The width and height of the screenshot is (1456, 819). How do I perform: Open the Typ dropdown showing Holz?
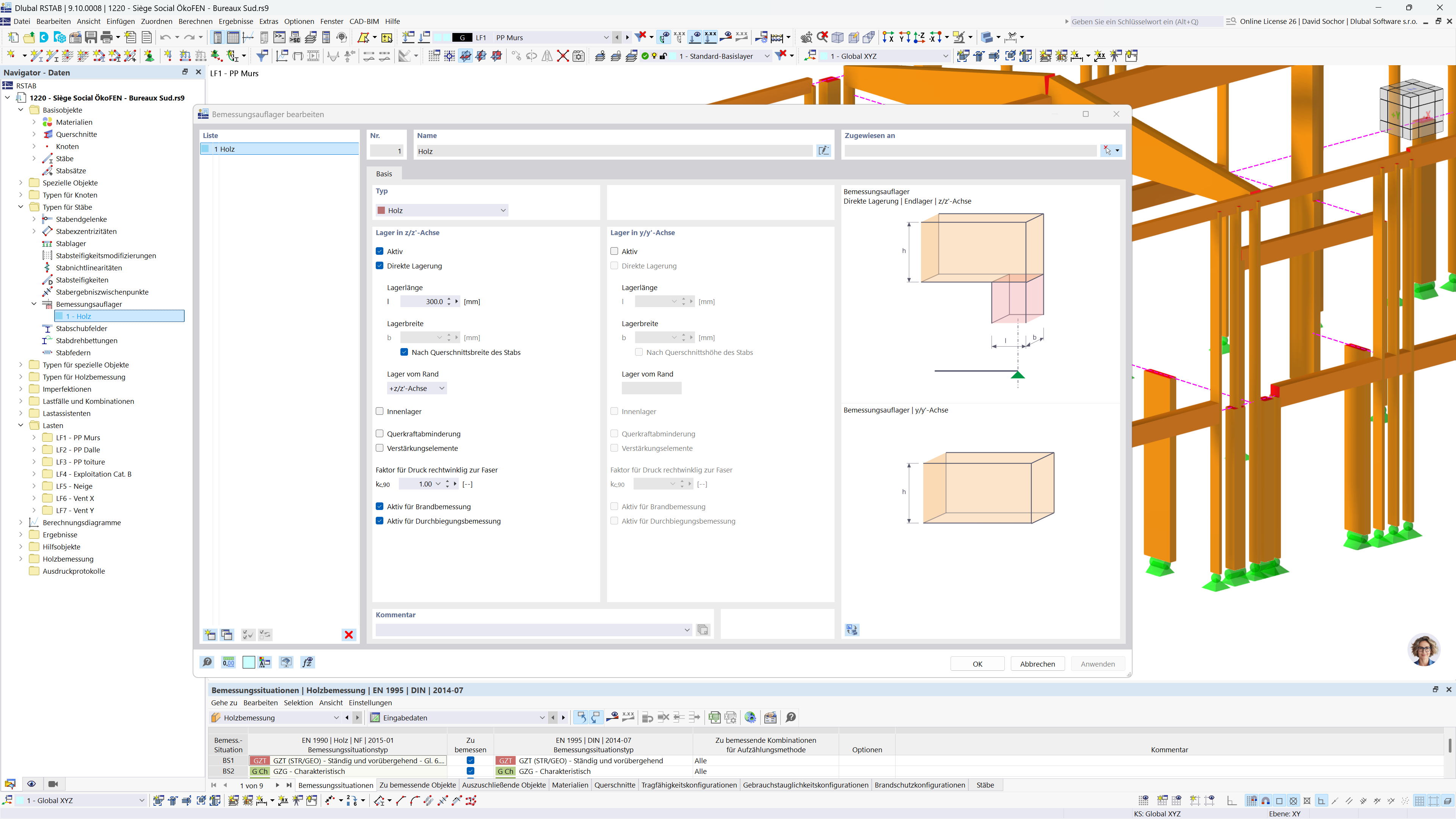tap(441, 210)
